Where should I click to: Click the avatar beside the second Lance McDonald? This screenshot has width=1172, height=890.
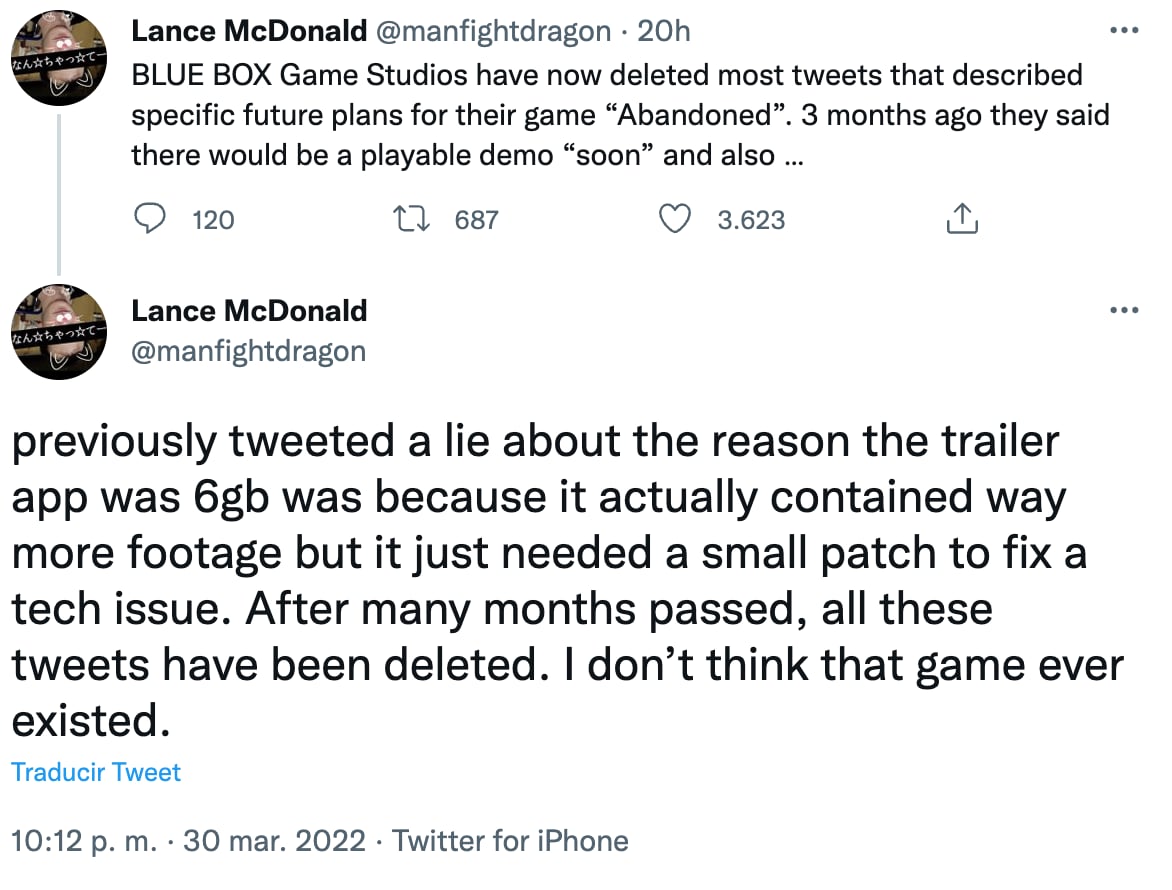point(58,331)
